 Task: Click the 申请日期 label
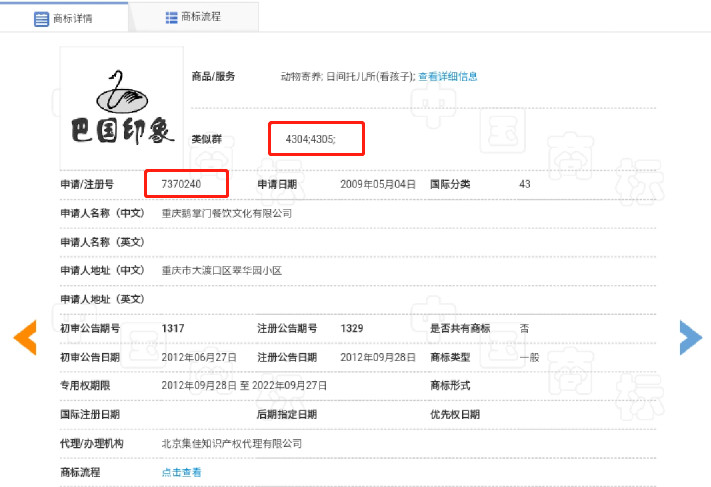pyautogui.click(x=277, y=184)
